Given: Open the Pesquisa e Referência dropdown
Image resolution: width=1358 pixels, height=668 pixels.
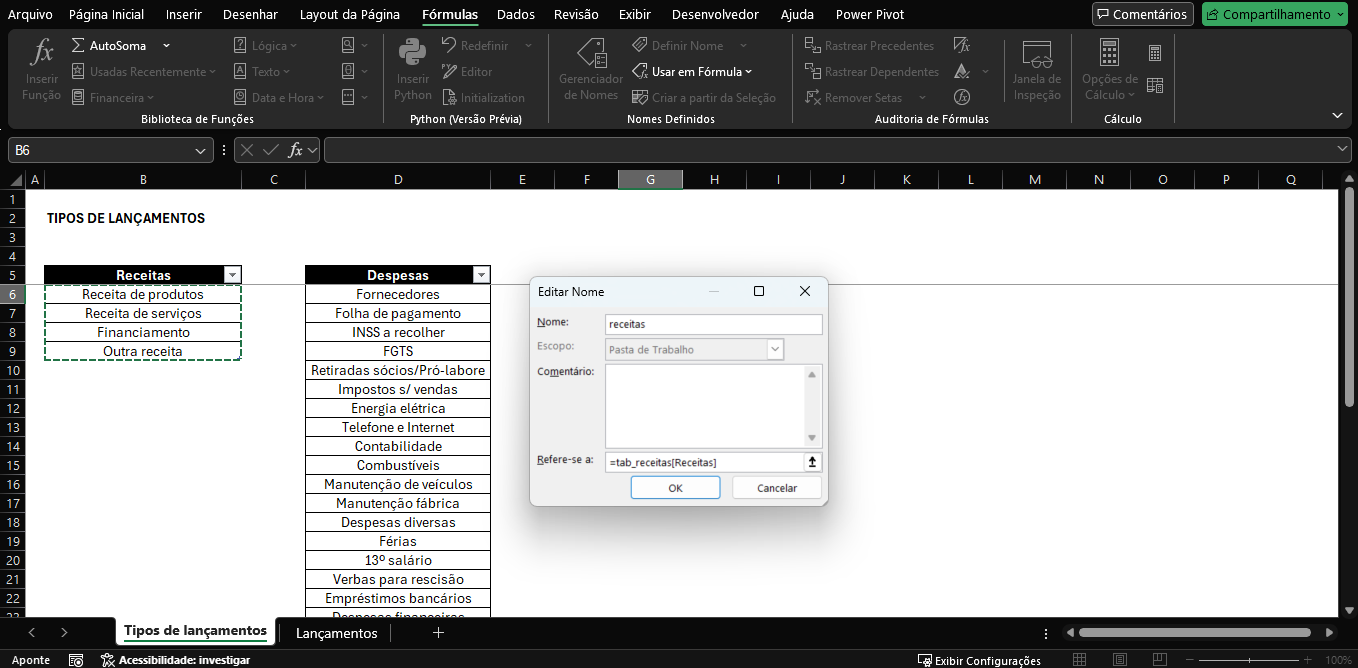Looking at the screenshot, I should pyautogui.click(x=354, y=46).
